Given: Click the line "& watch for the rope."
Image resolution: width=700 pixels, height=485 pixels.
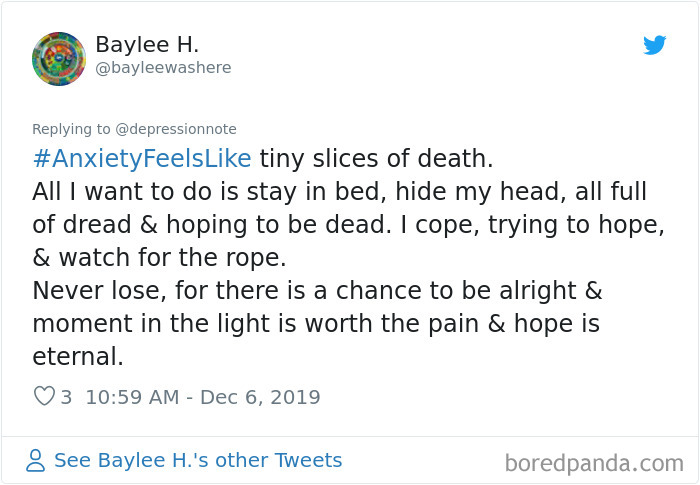Looking at the screenshot, I should [159, 257].
